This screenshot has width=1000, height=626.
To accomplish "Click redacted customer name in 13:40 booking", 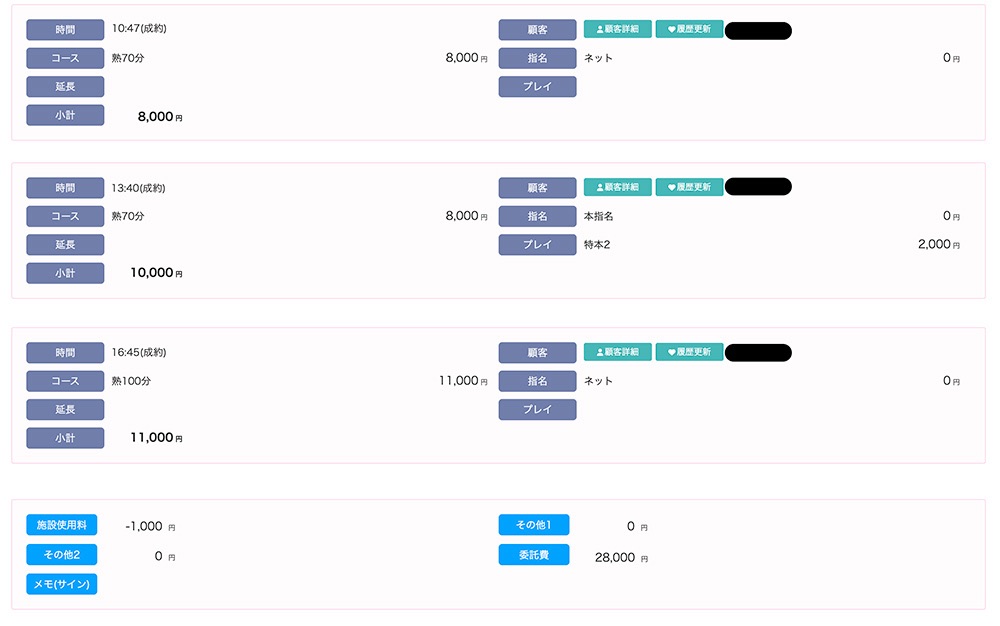I will (758, 187).
